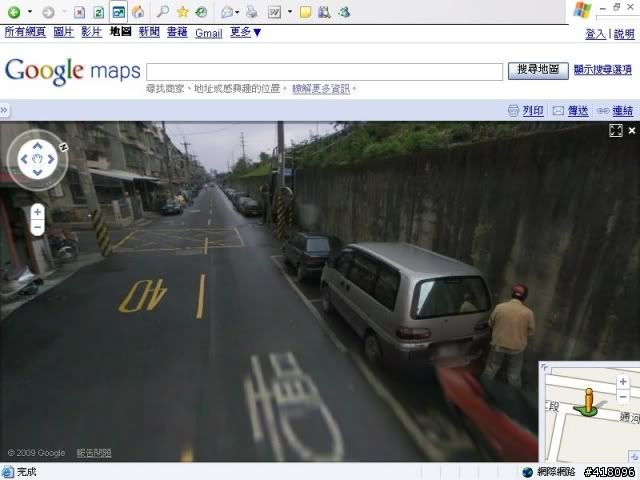This screenshot has width=640, height=480.
Task: Click the 網際網路 zone status indicator
Action: click(549, 472)
